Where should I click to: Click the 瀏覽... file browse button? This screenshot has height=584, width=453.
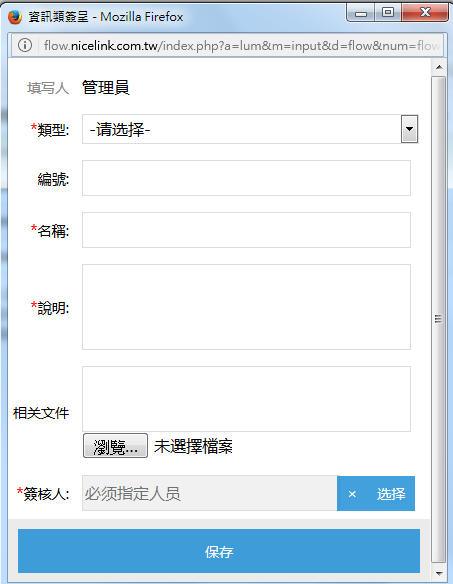115,445
